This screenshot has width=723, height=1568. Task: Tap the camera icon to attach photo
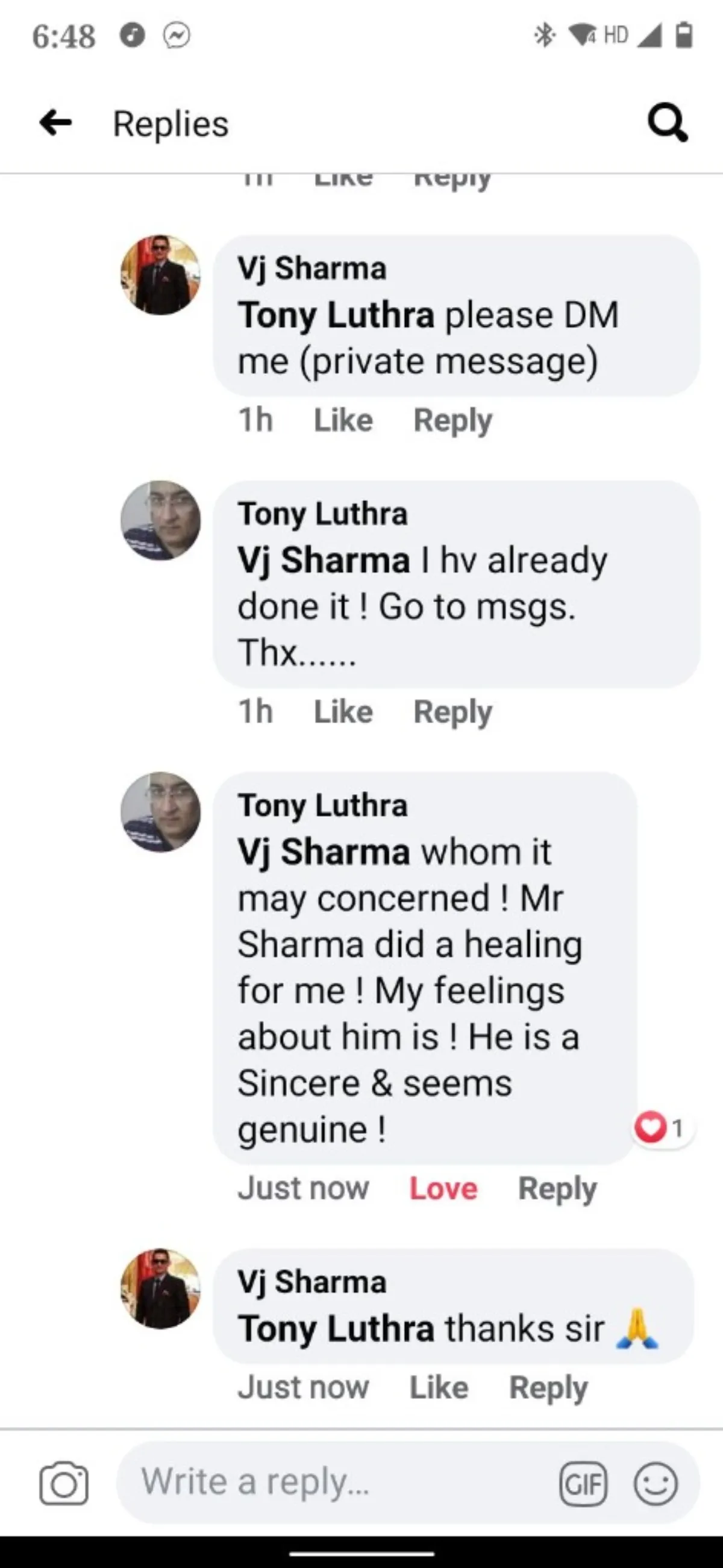point(64,1482)
